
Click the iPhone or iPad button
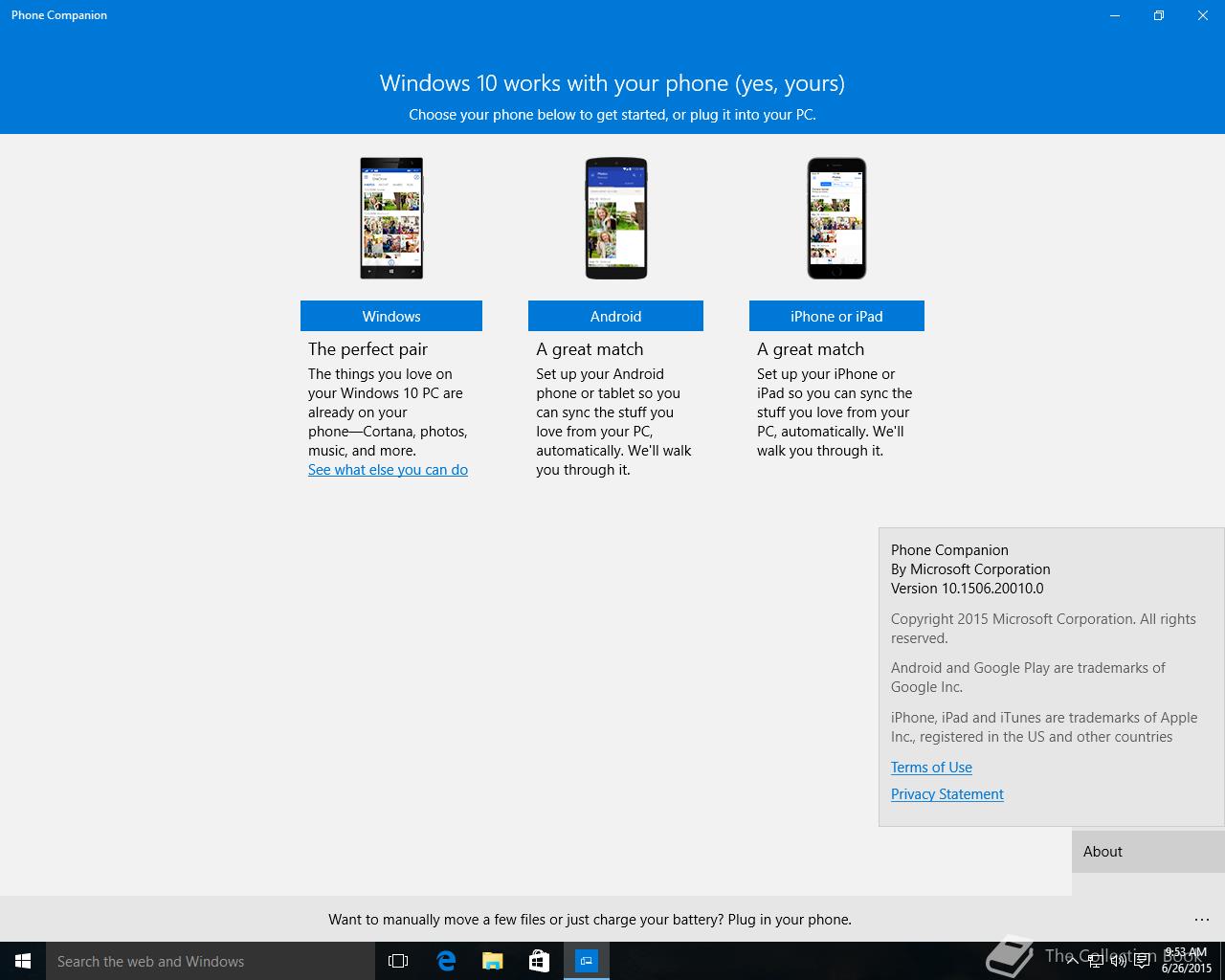pos(836,316)
